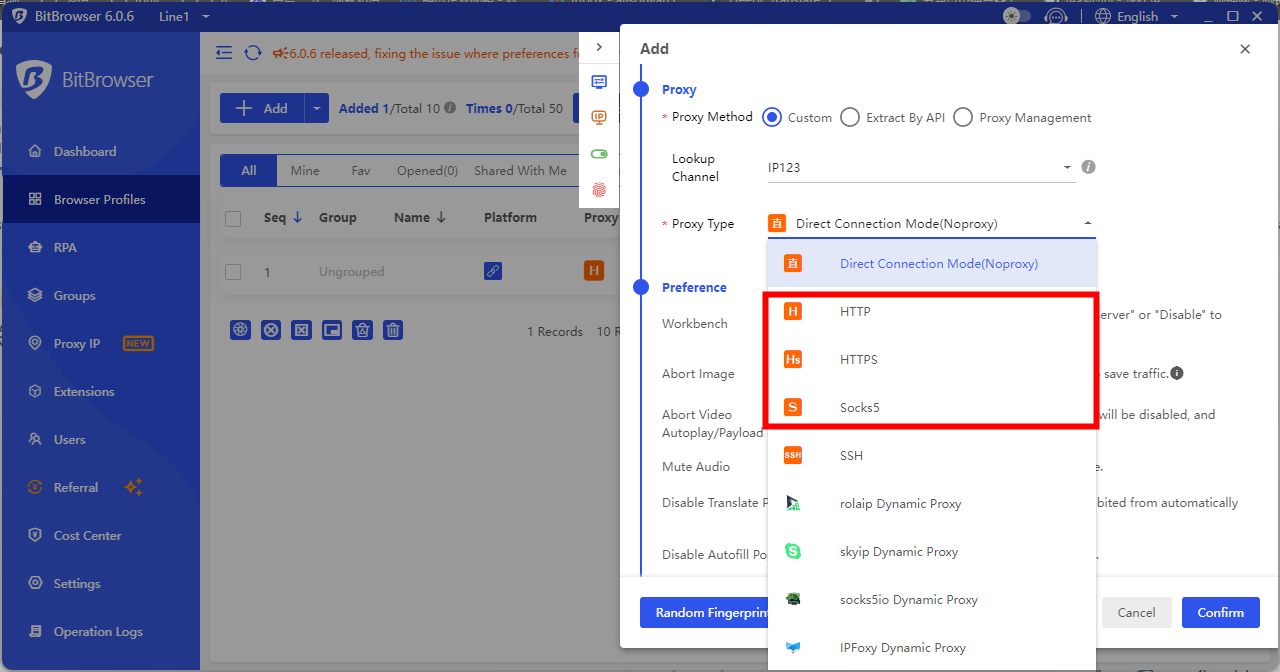This screenshot has height=672, width=1280.
Task: Open Proxy IP in the sidebar
Action: pos(100,343)
